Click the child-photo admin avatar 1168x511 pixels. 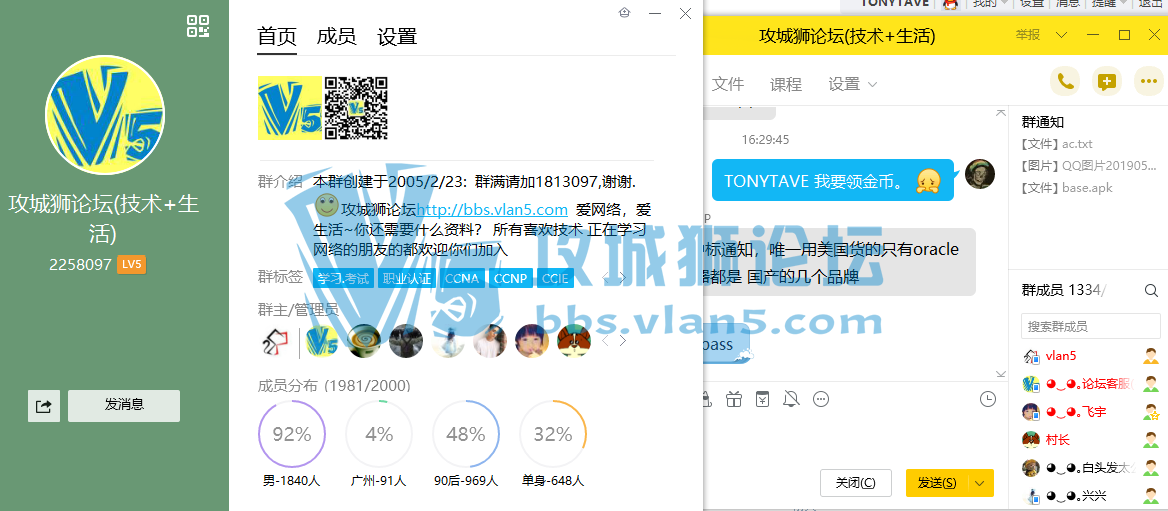click(533, 341)
